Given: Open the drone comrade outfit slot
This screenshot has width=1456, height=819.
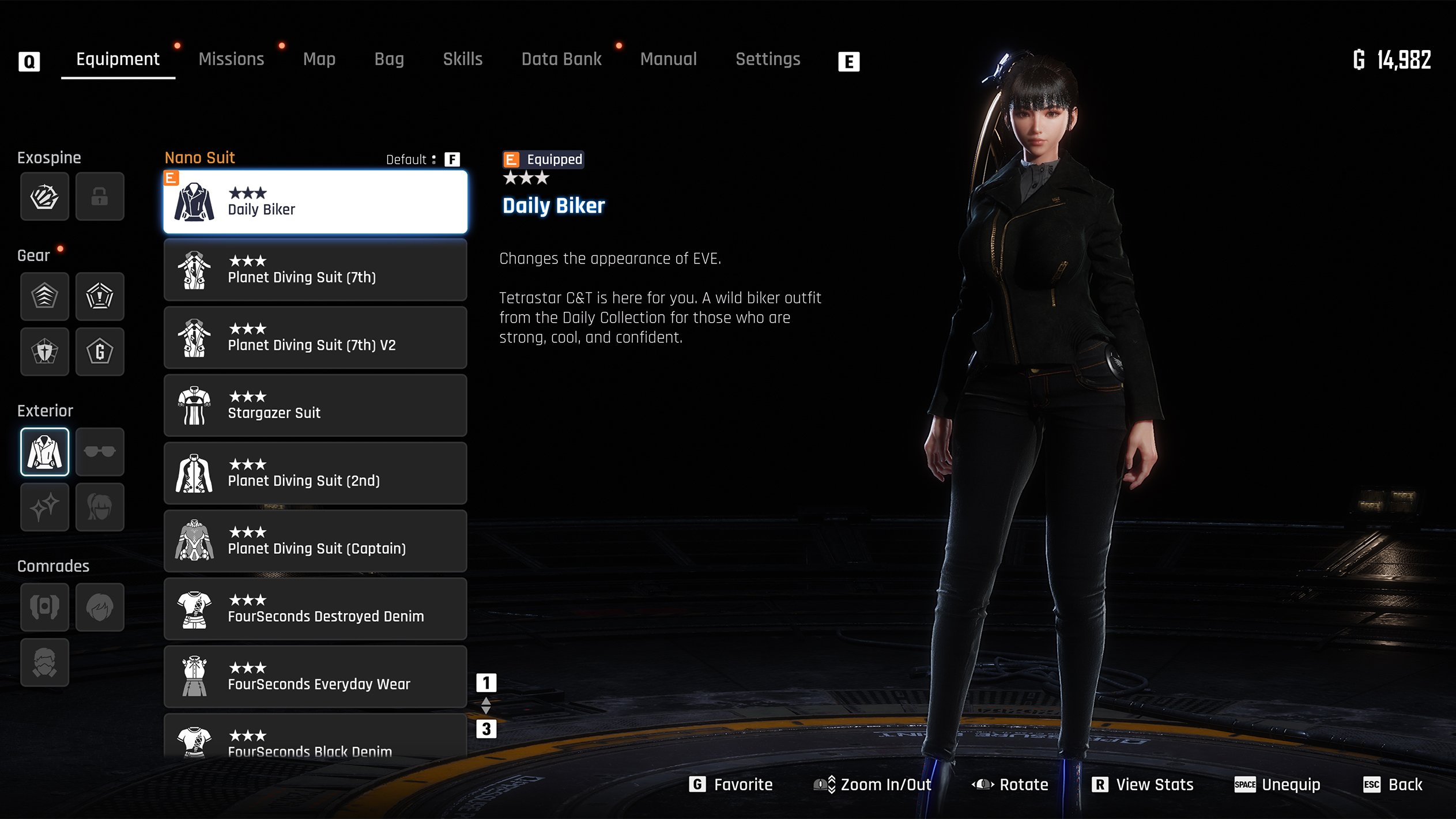Looking at the screenshot, I should [x=44, y=607].
